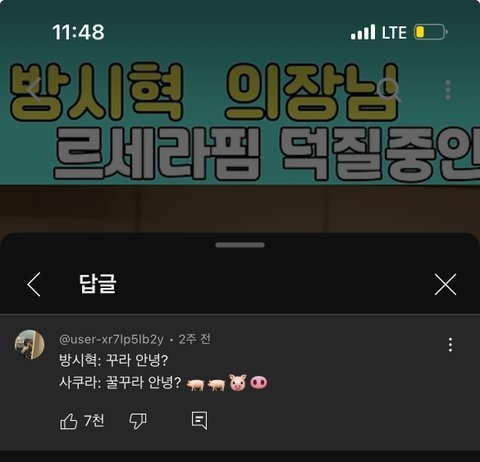Tap the 답글 header title
The image size is (480, 462).
[x=98, y=284]
